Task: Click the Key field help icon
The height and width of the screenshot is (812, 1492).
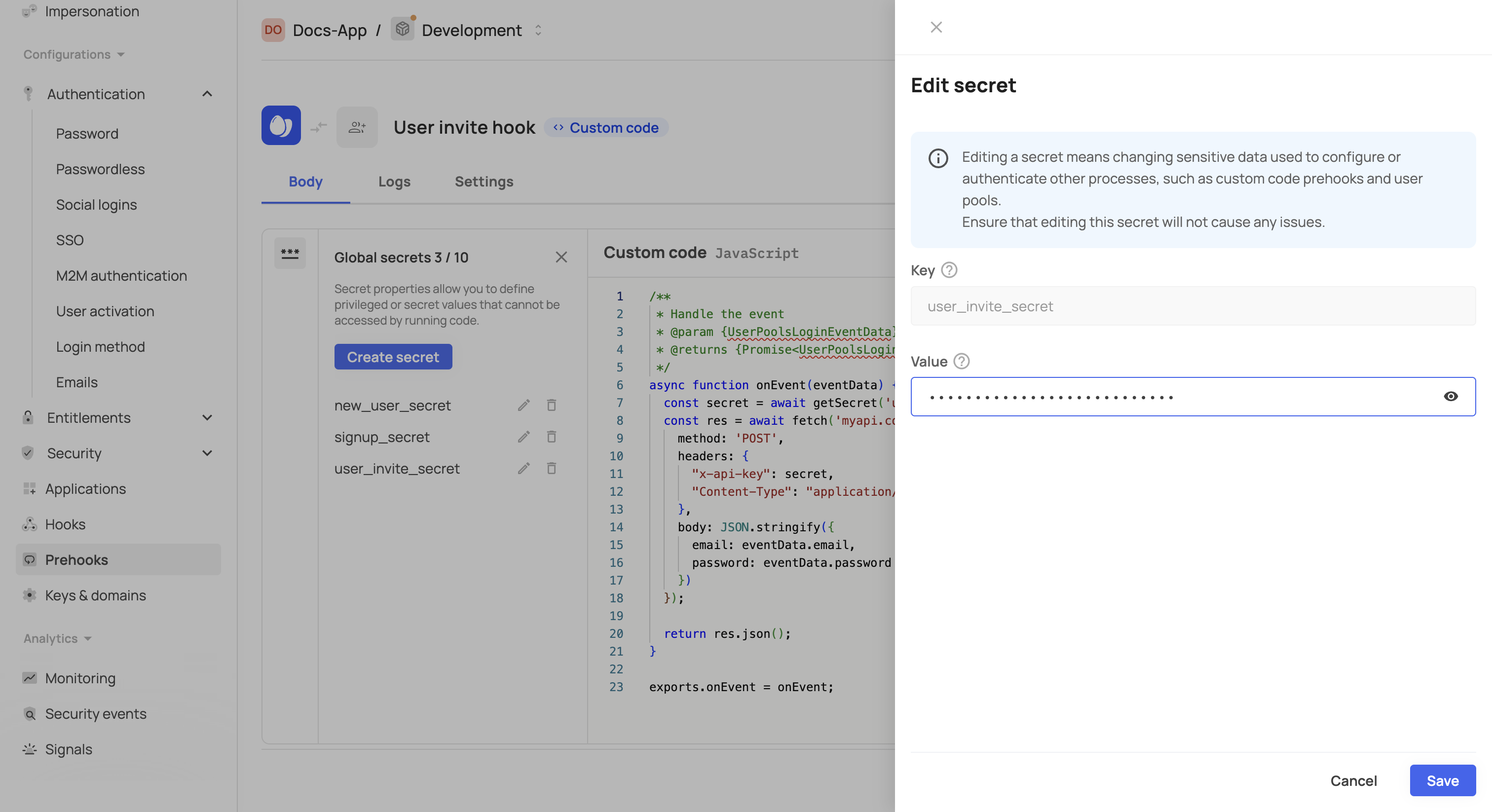Action: (x=949, y=270)
